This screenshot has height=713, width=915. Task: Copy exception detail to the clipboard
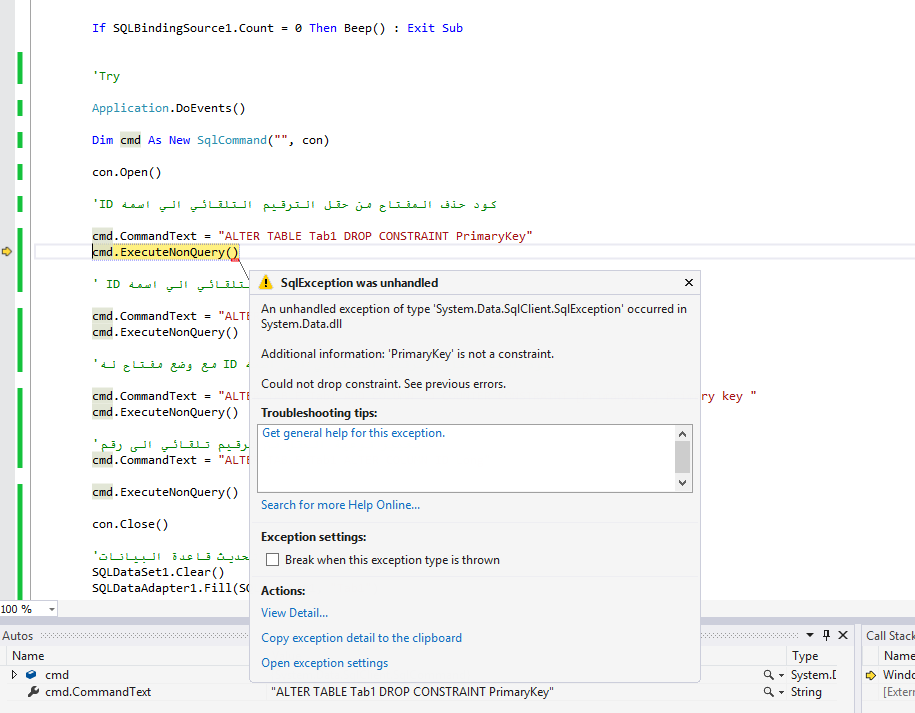361,638
